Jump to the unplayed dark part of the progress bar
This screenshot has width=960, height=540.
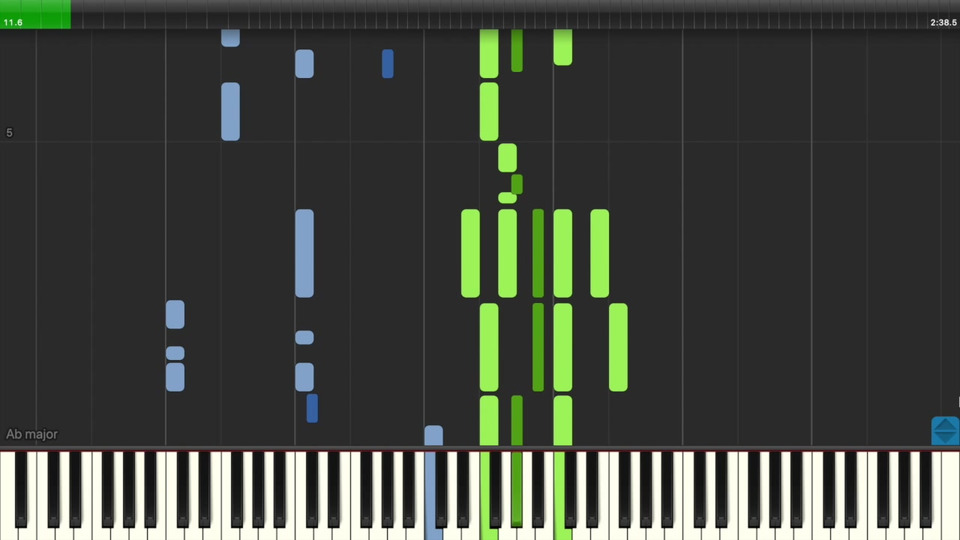(x=514, y=14)
